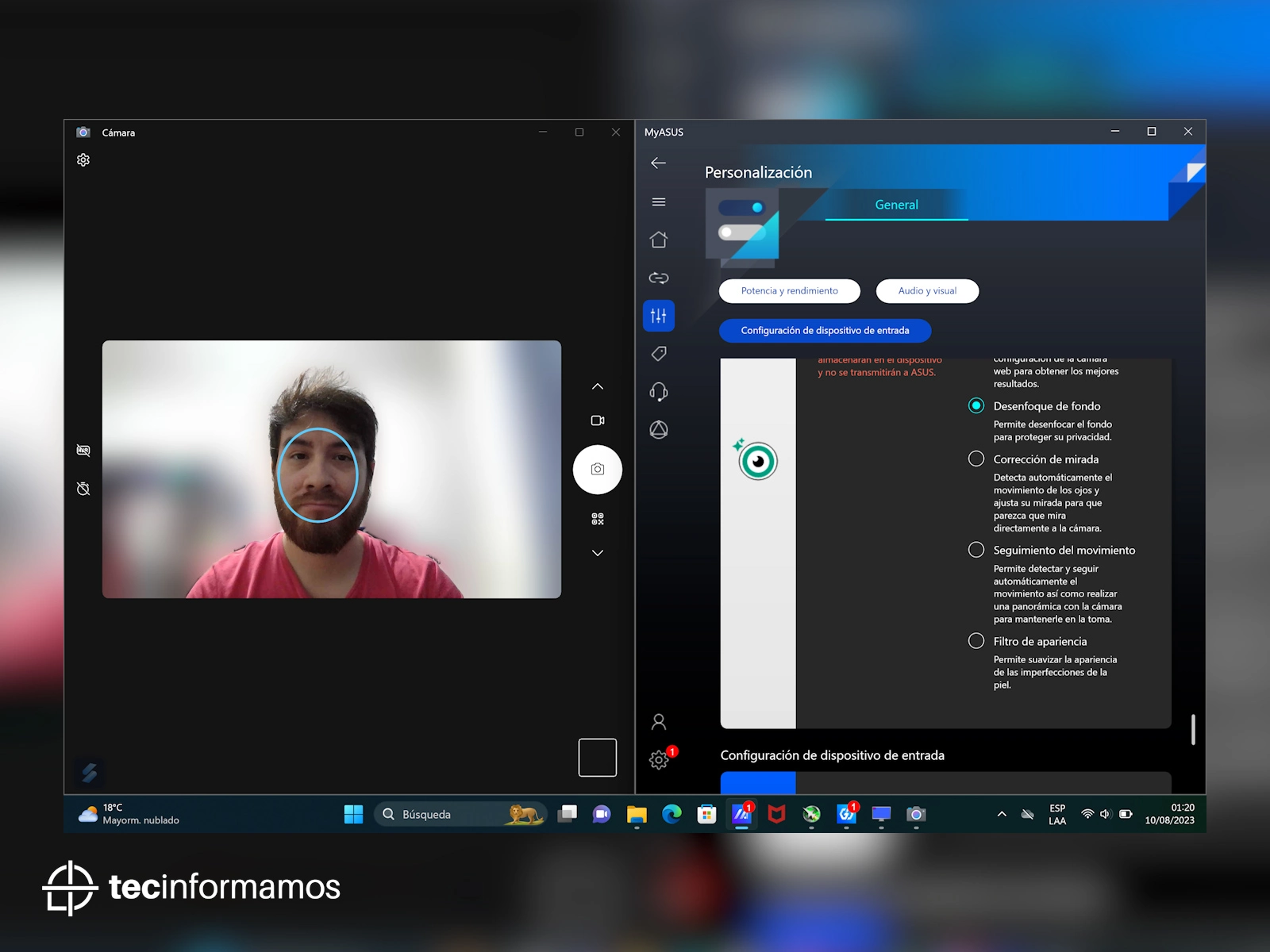Image resolution: width=1270 pixels, height=952 pixels.
Task: Go back with the MyASUS arrow
Action: pos(658,163)
